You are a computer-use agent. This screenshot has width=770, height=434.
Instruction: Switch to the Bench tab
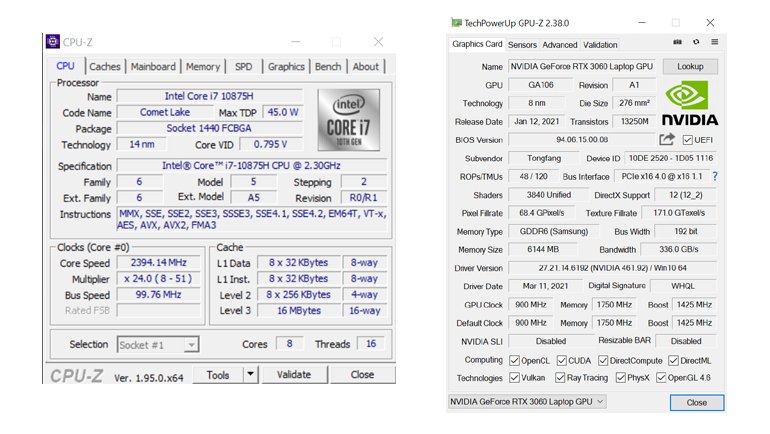(x=328, y=67)
